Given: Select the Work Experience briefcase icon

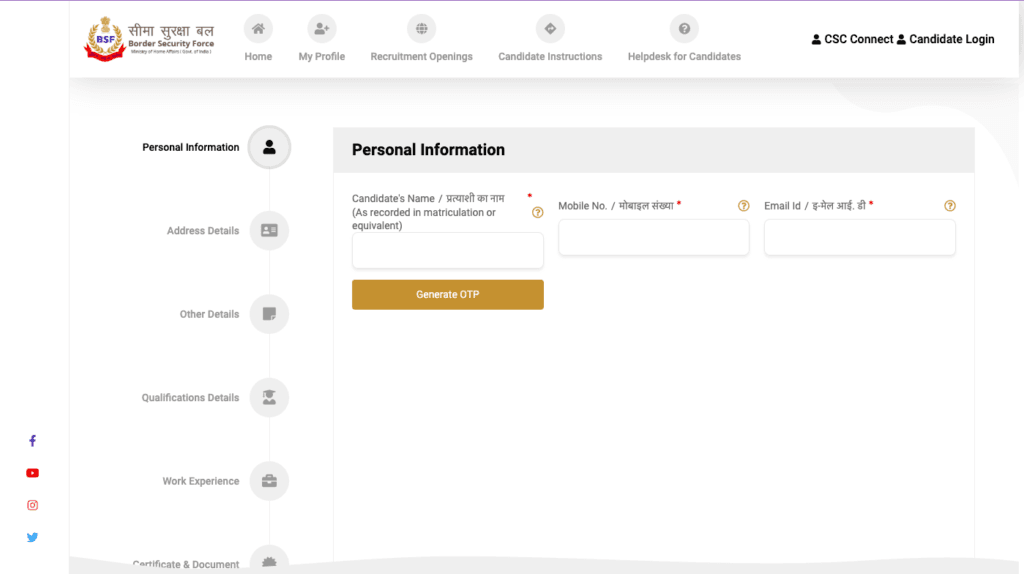Looking at the screenshot, I should (x=269, y=481).
